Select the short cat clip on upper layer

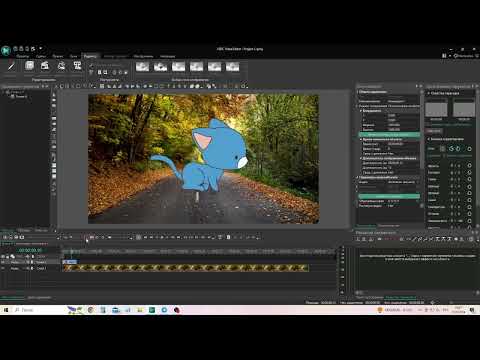70,262
